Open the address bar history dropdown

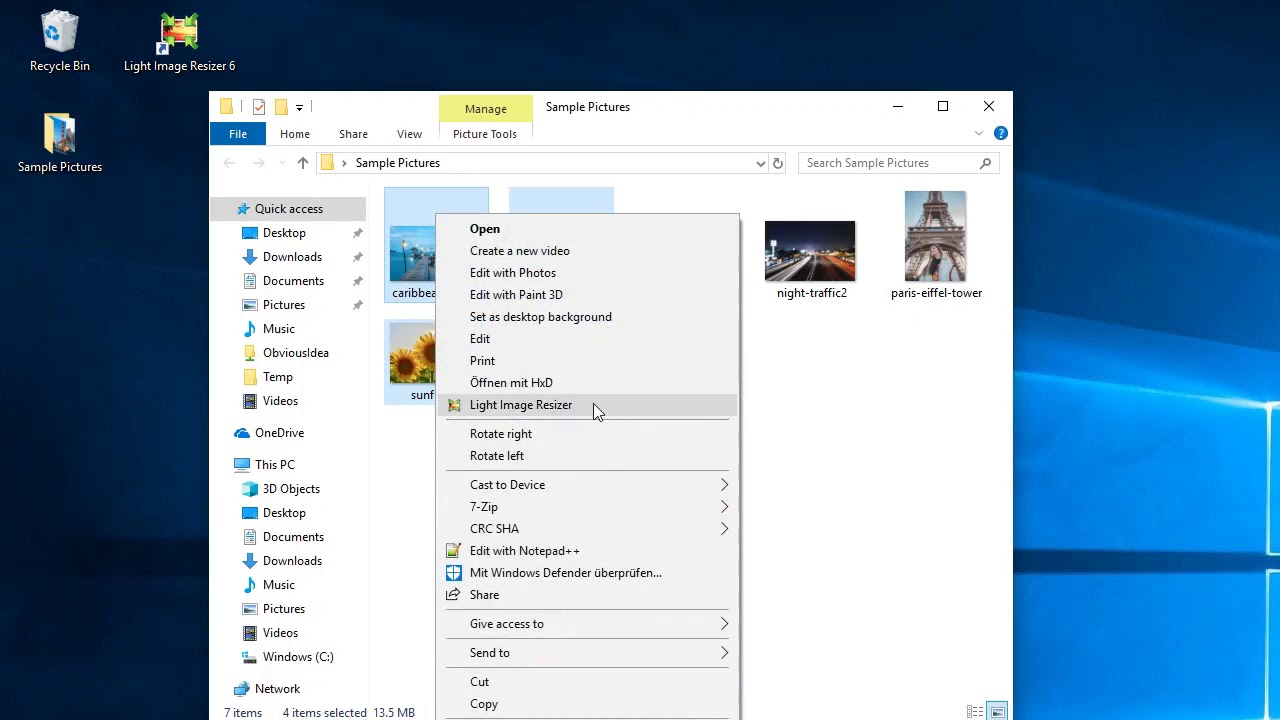point(761,163)
